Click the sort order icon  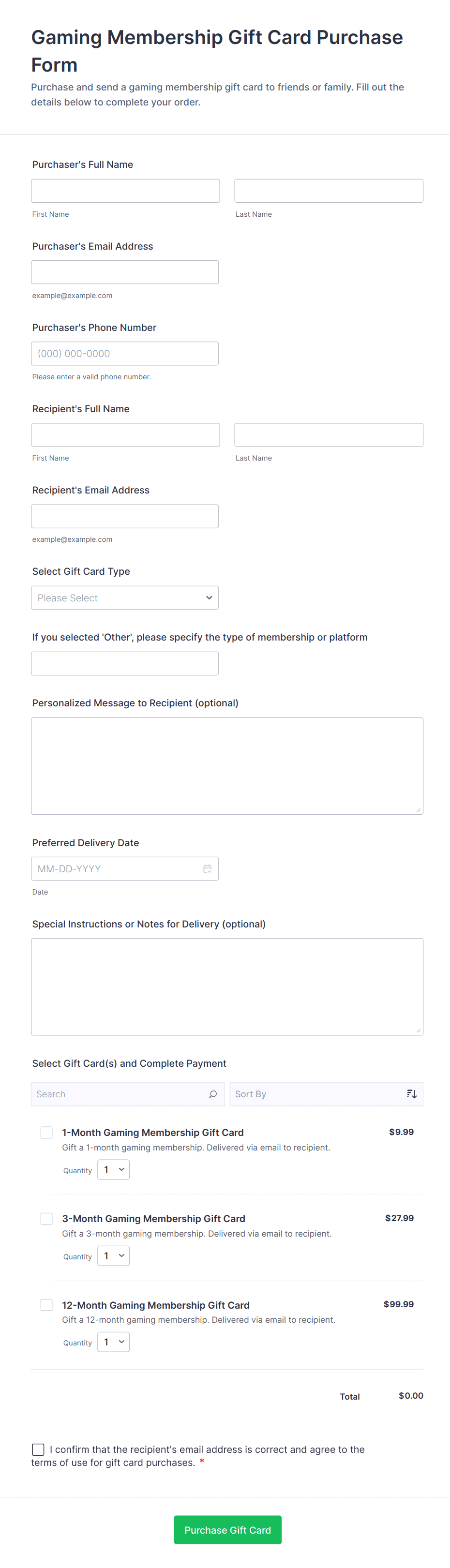click(x=412, y=1094)
